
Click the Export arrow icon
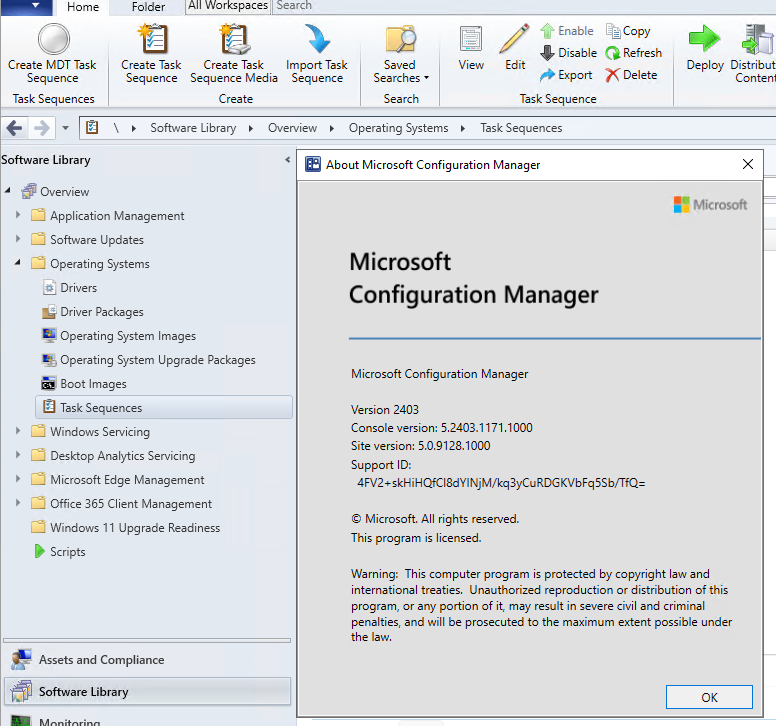(x=547, y=75)
